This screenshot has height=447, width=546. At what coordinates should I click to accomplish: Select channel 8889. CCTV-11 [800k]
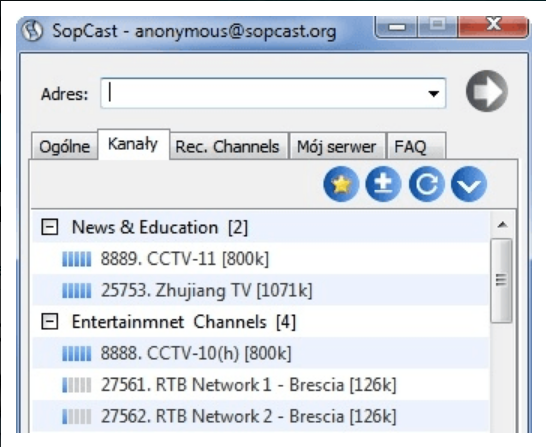[260, 259]
